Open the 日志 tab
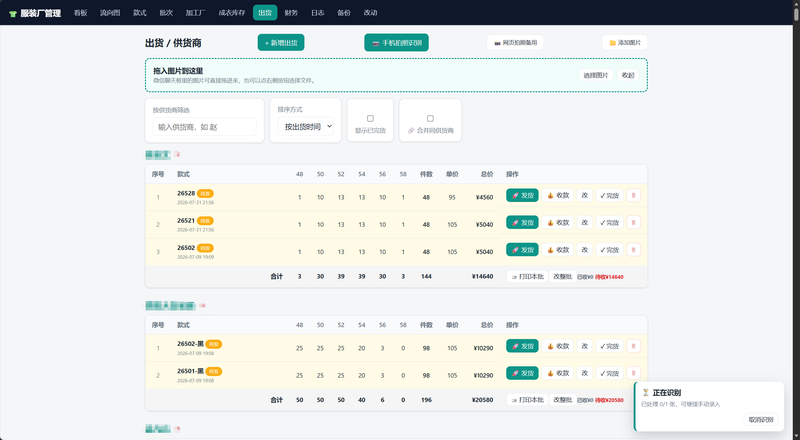Image resolution: width=800 pixels, height=440 pixels. [x=318, y=13]
